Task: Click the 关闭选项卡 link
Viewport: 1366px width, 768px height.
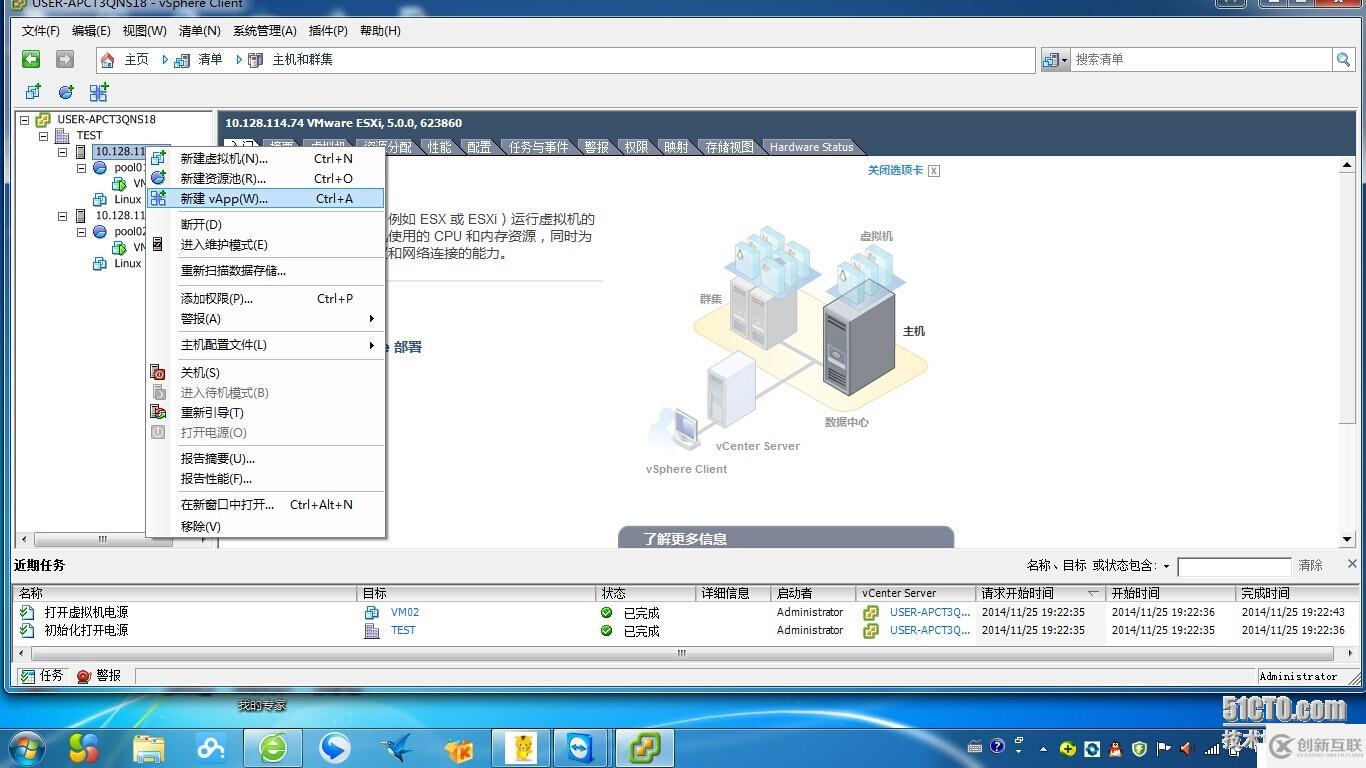Action: 895,171
